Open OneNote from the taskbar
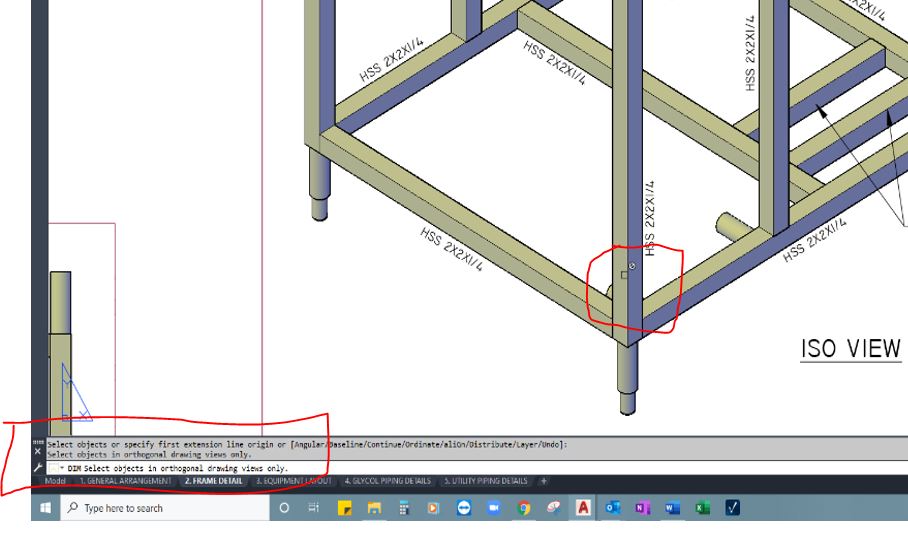This screenshot has width=908, height=539. (642, 508)
